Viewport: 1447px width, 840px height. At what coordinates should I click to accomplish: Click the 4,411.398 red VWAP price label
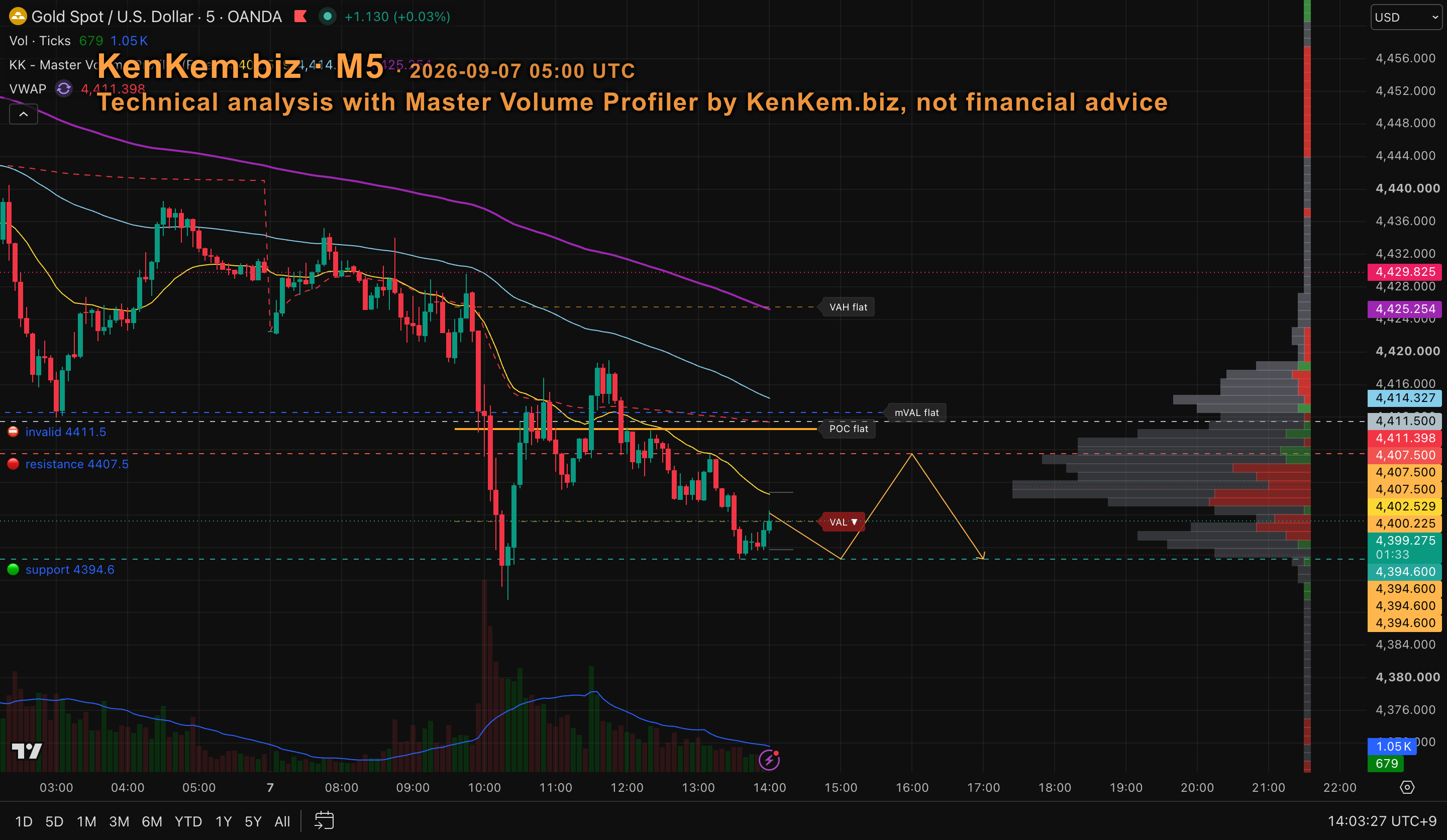click(1405, 438)
